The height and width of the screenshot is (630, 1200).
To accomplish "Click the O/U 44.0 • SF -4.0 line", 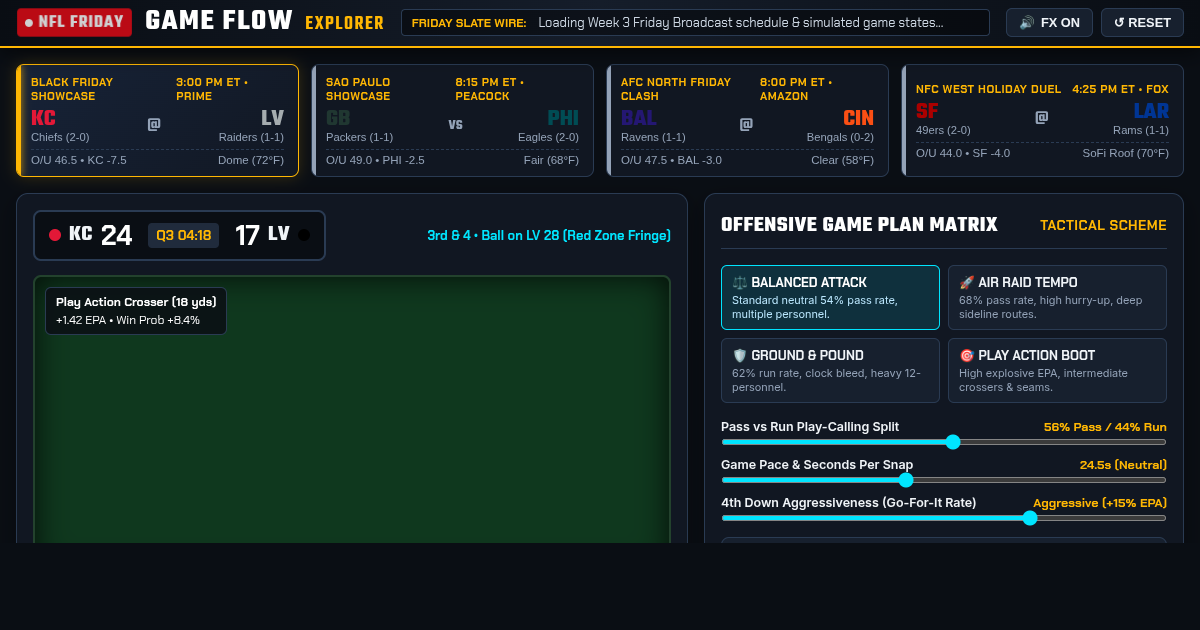I will point(963,153).
